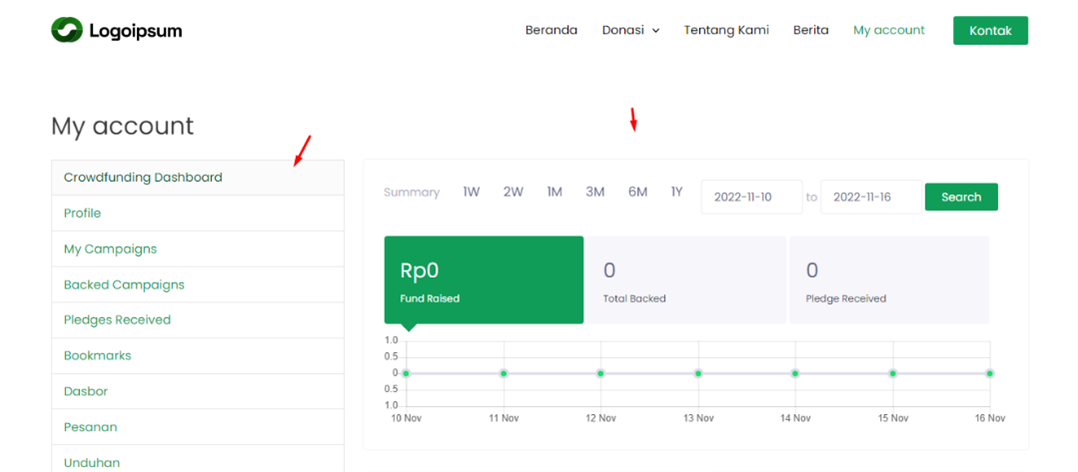
Task: Go to Bookmarks in the sidebar
Action: tap(97, 356)
